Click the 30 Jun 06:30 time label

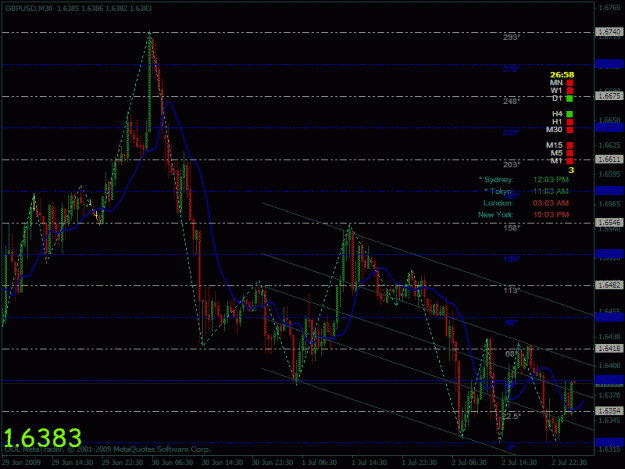coord(173,462)
